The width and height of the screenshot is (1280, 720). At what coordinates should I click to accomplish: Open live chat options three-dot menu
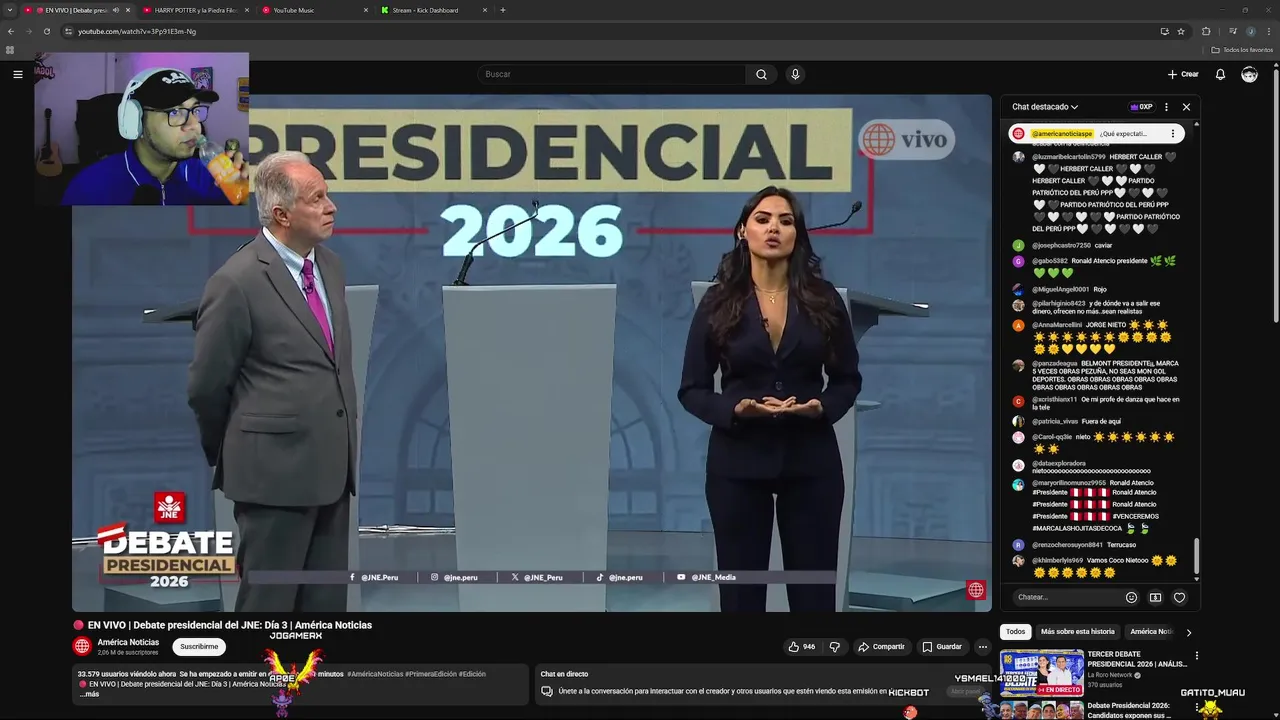[1166, 107]
